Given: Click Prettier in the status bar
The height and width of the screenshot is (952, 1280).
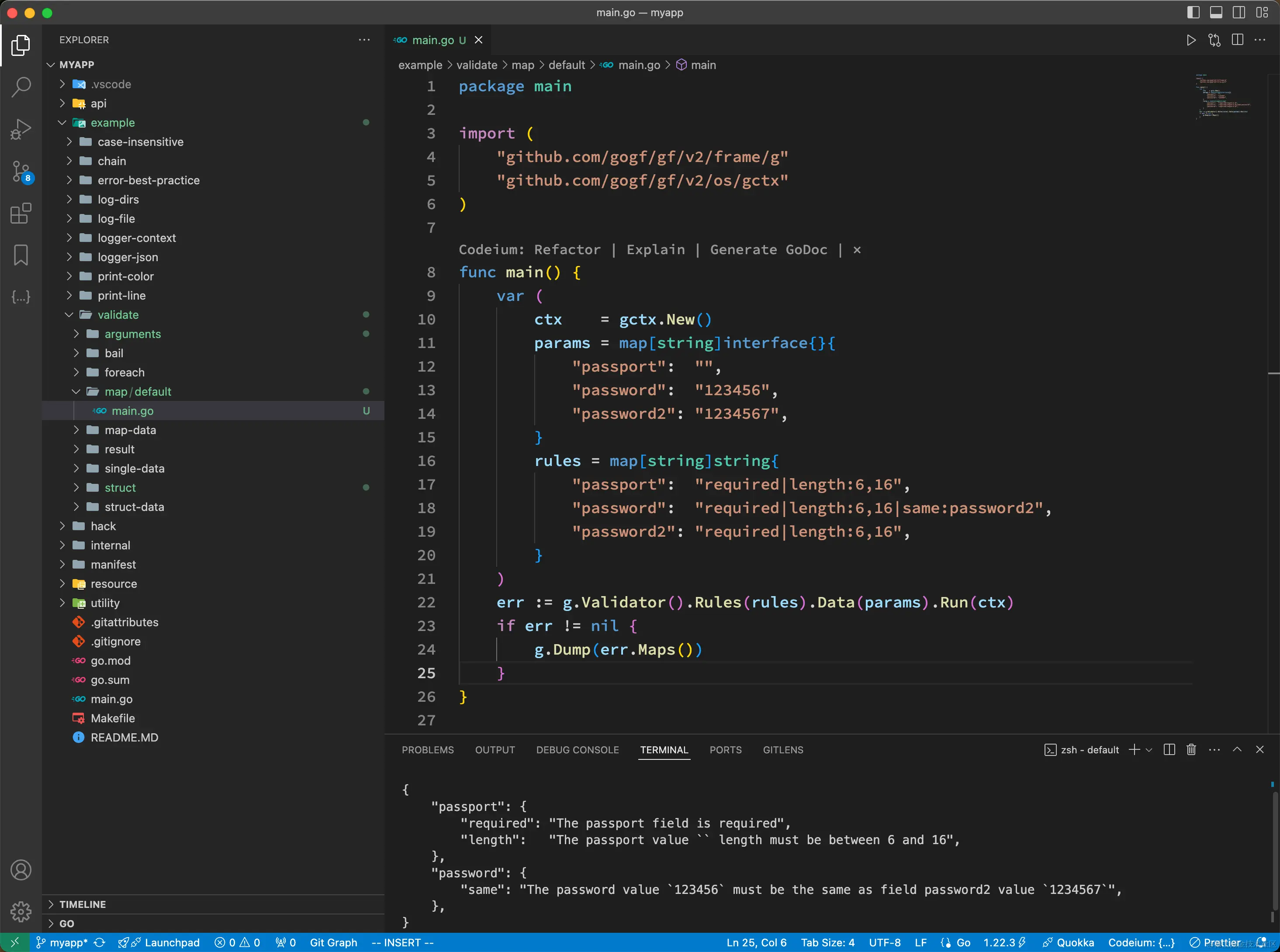Looking at the screenshot, I should coord(1215,942).
